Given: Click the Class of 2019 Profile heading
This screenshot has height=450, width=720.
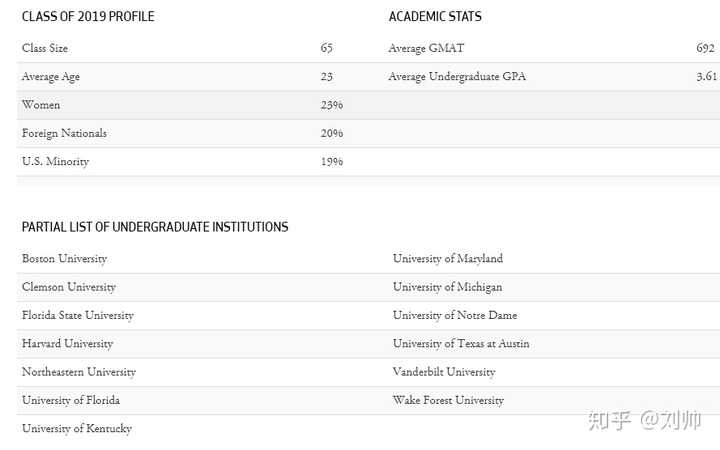Looking at the screenshot, I should click(x=88, y=17).
